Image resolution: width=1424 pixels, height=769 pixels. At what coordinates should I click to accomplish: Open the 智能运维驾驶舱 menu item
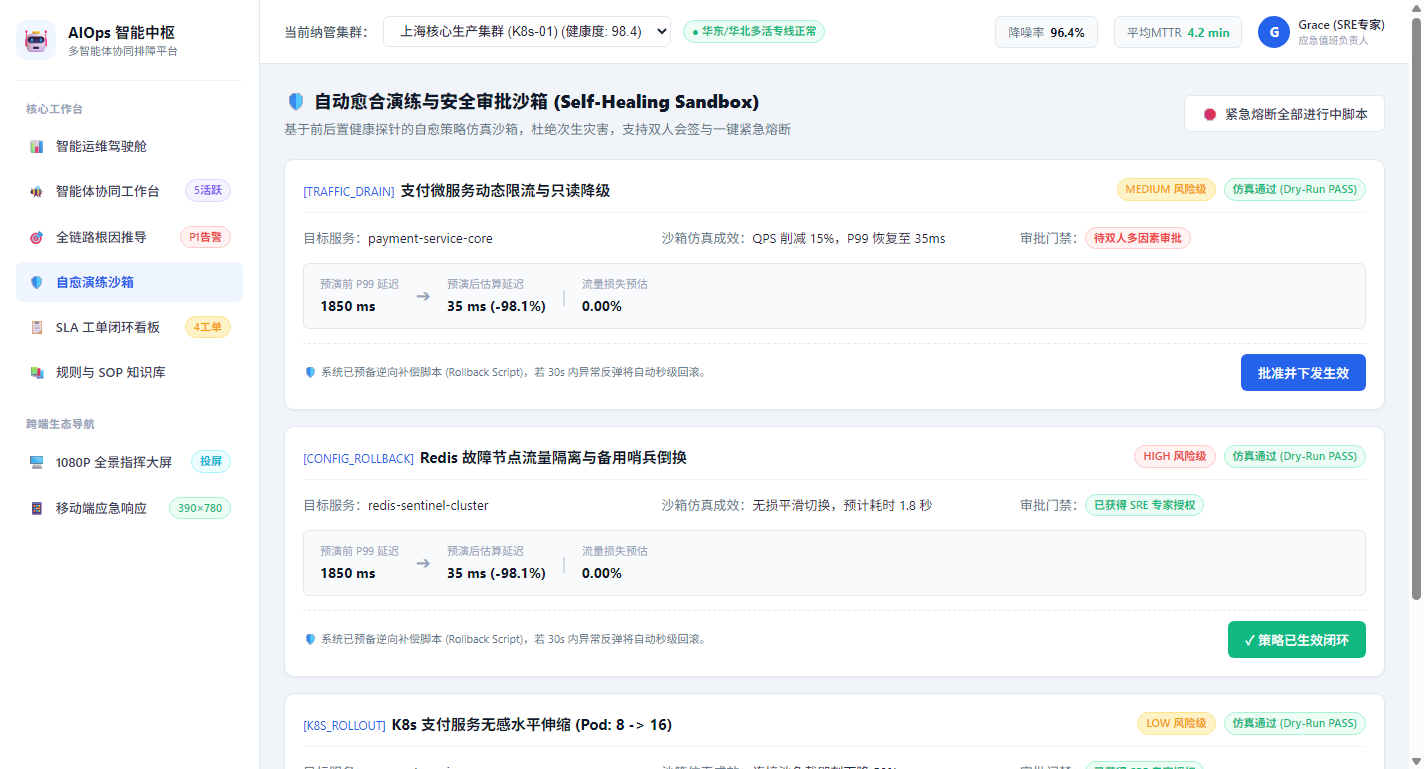[130, 146]
